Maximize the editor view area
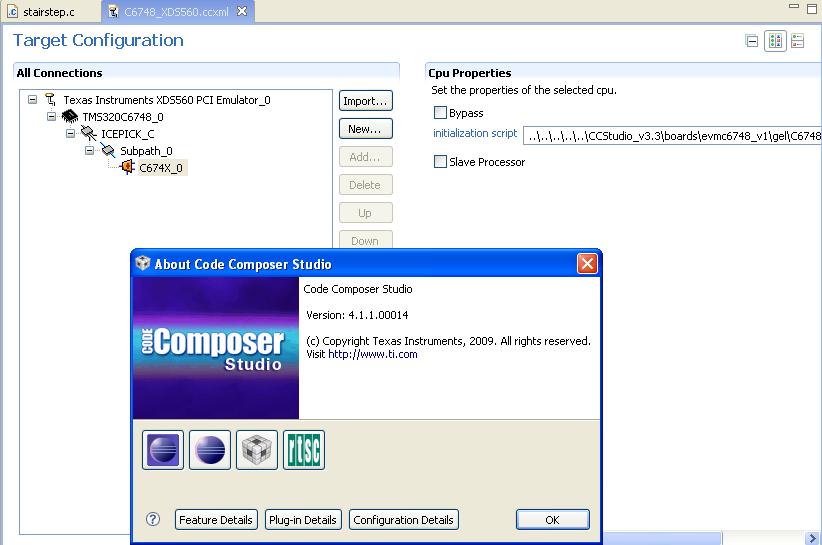 pos(812,9)
